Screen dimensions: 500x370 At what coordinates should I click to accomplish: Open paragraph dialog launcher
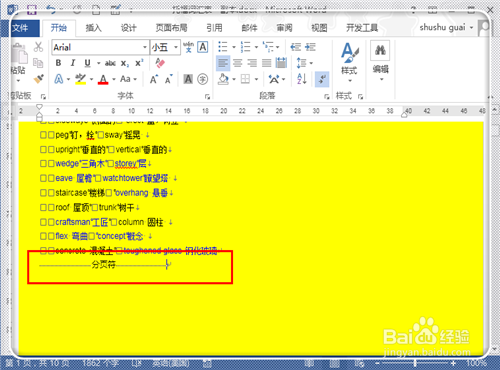tap(326, 97)
